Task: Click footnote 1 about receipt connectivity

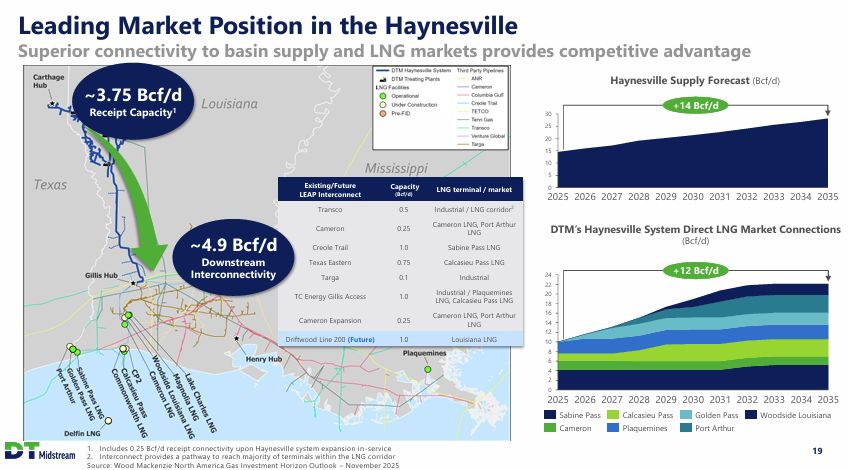Action: click(239, 448)
